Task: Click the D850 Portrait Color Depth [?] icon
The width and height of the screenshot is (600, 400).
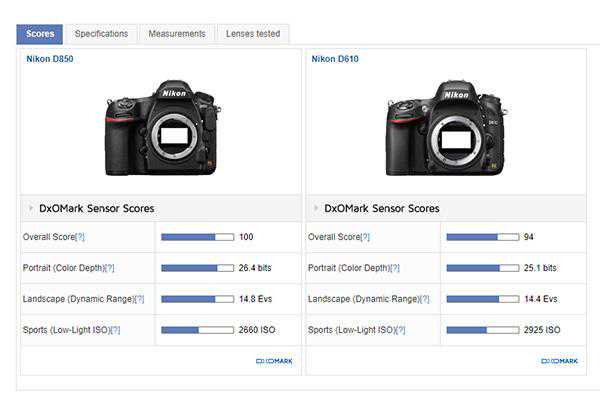Action: (x=109, y=268)
